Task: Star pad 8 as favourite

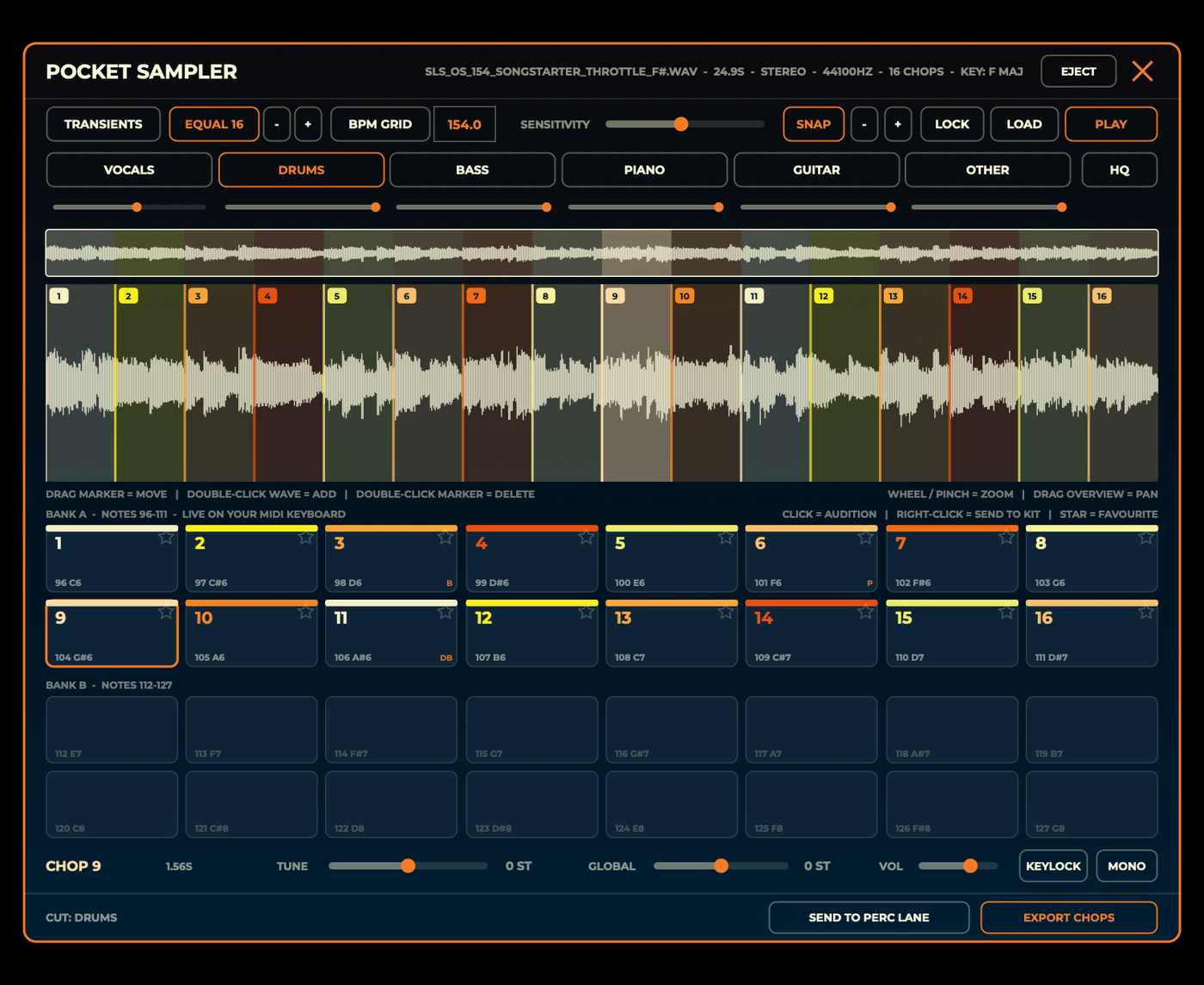Action: pyautogui.click(x=1146, y=538)
